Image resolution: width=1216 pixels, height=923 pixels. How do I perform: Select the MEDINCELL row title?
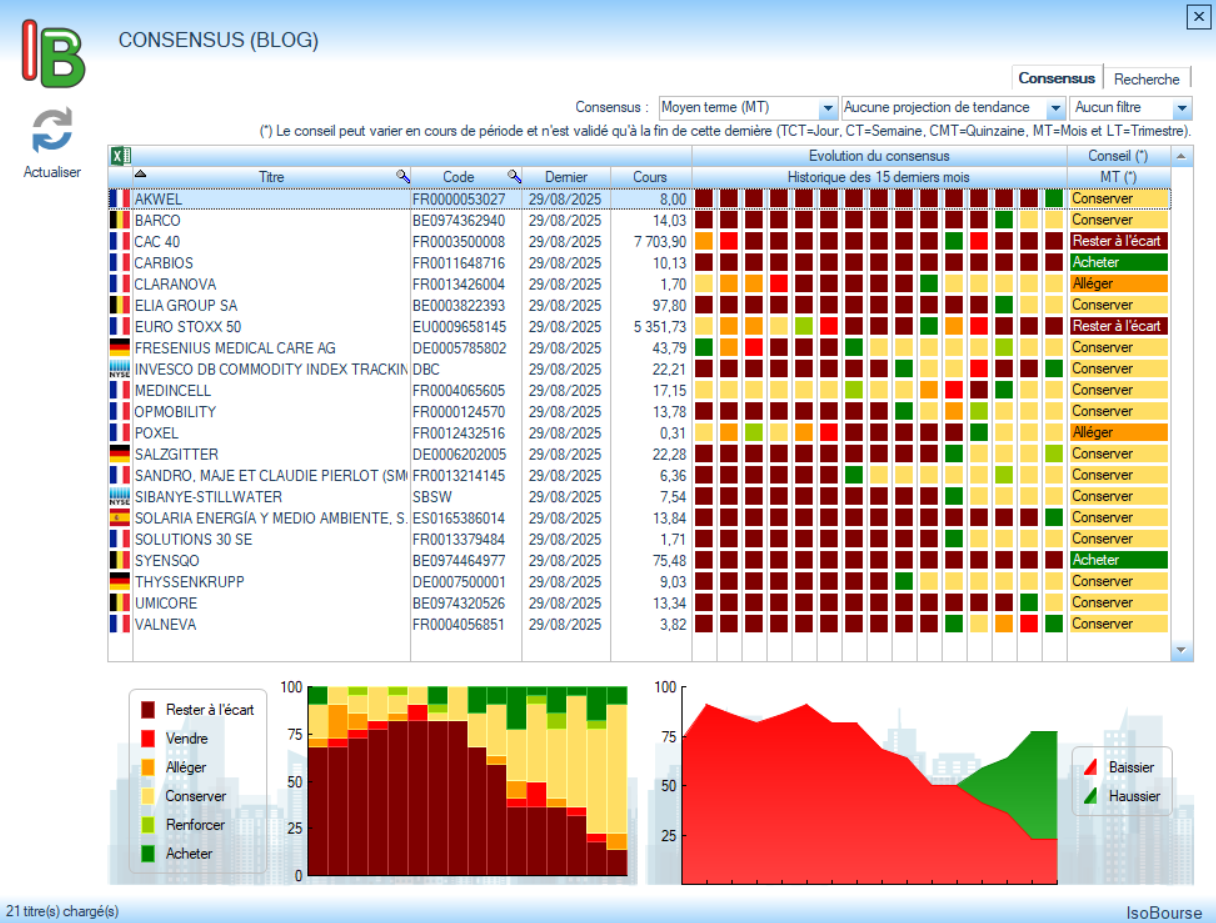pyautogui.click(x=175, y=390)
